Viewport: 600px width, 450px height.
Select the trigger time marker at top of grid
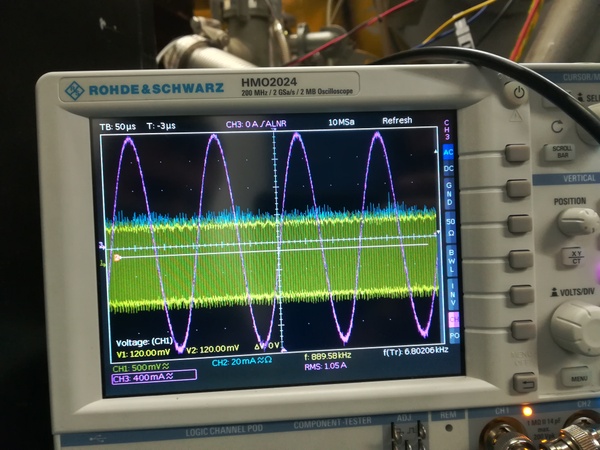tap(274, 131)
